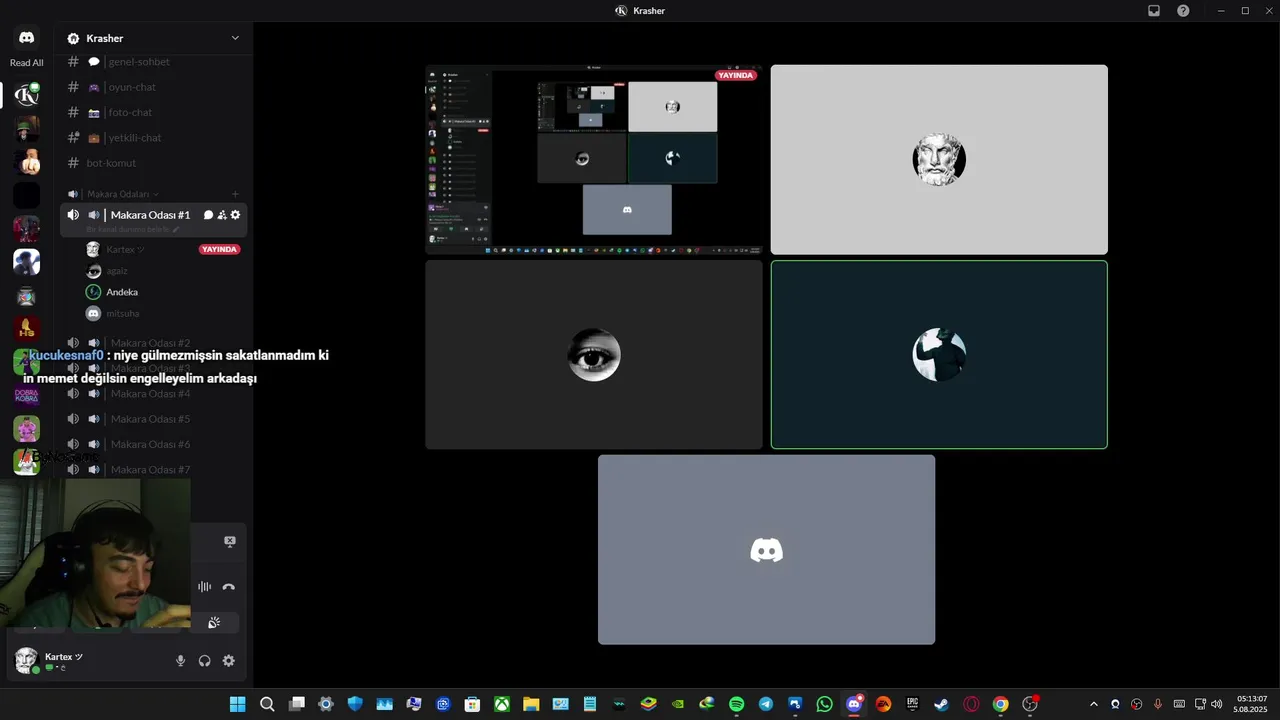
Task: Open Epic Games Launcher from taskbar
Action: point(912,704)
